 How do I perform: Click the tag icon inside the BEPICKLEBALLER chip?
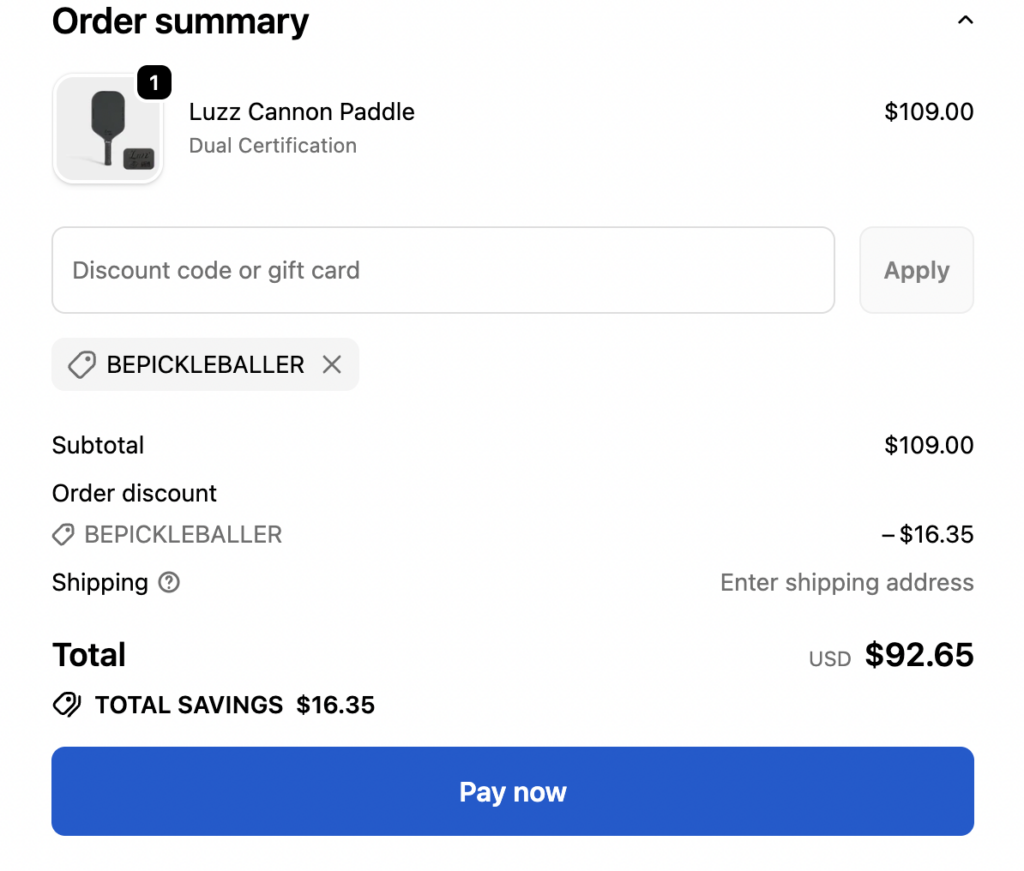(x=82, y=365)
